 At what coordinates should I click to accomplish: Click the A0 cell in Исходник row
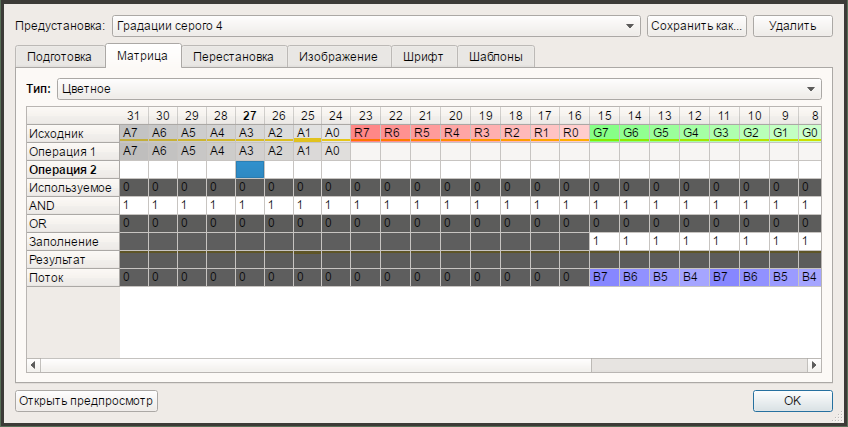(336, 134)
